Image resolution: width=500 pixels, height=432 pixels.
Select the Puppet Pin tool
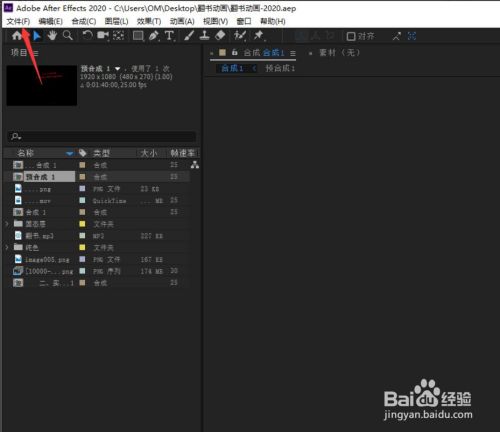point(258,35)
